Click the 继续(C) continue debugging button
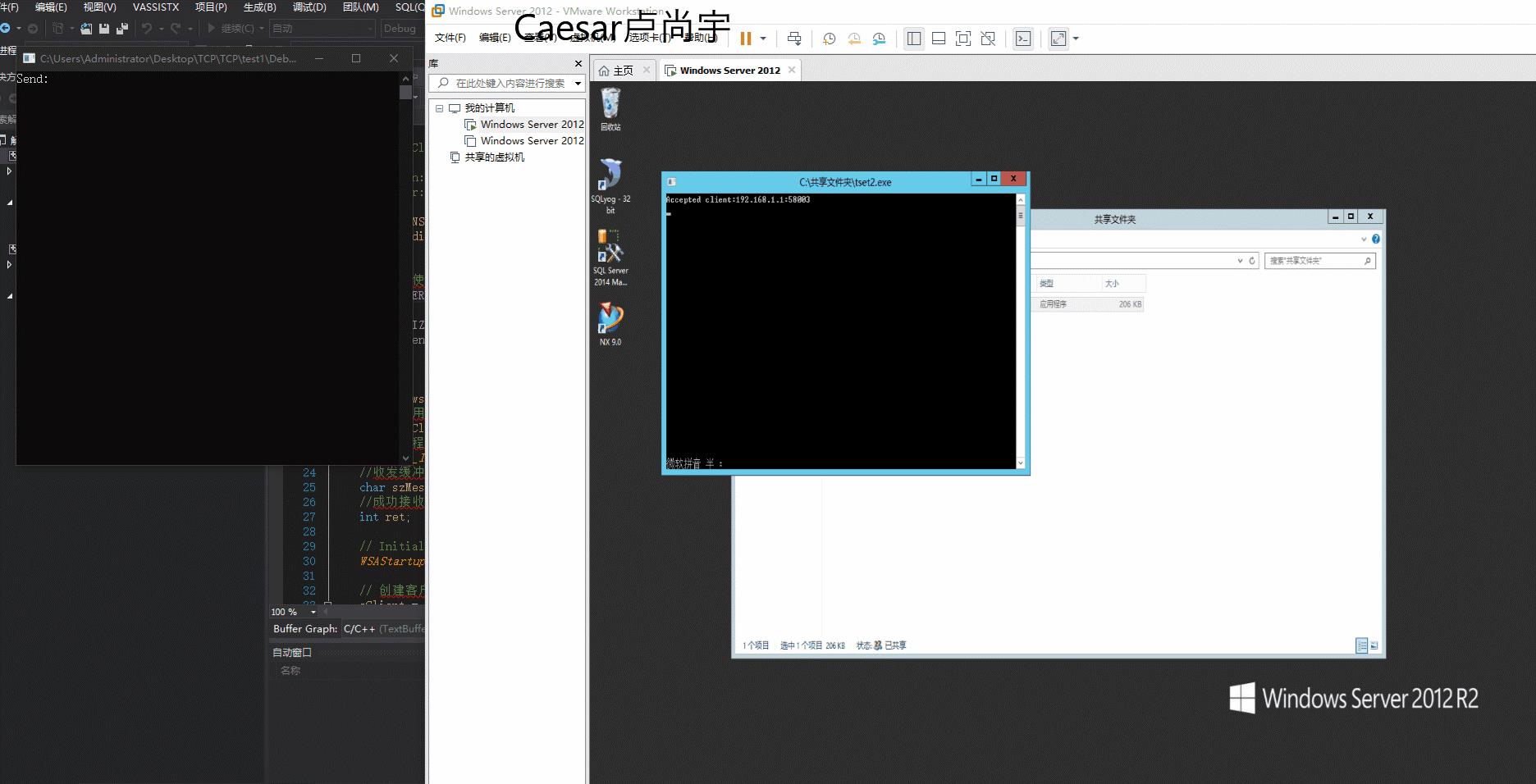 point(230,29)
